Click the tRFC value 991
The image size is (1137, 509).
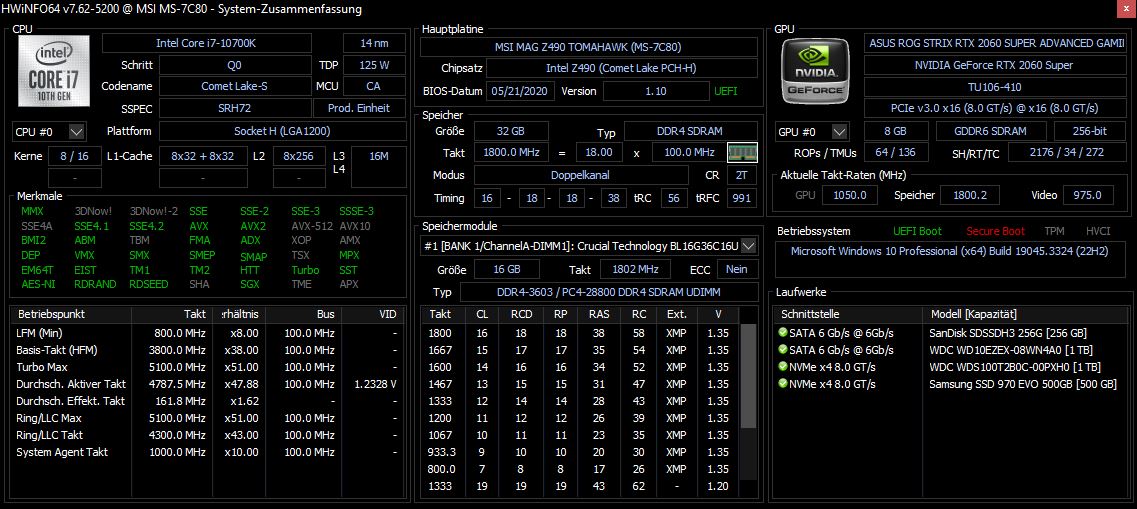point(742,197)
